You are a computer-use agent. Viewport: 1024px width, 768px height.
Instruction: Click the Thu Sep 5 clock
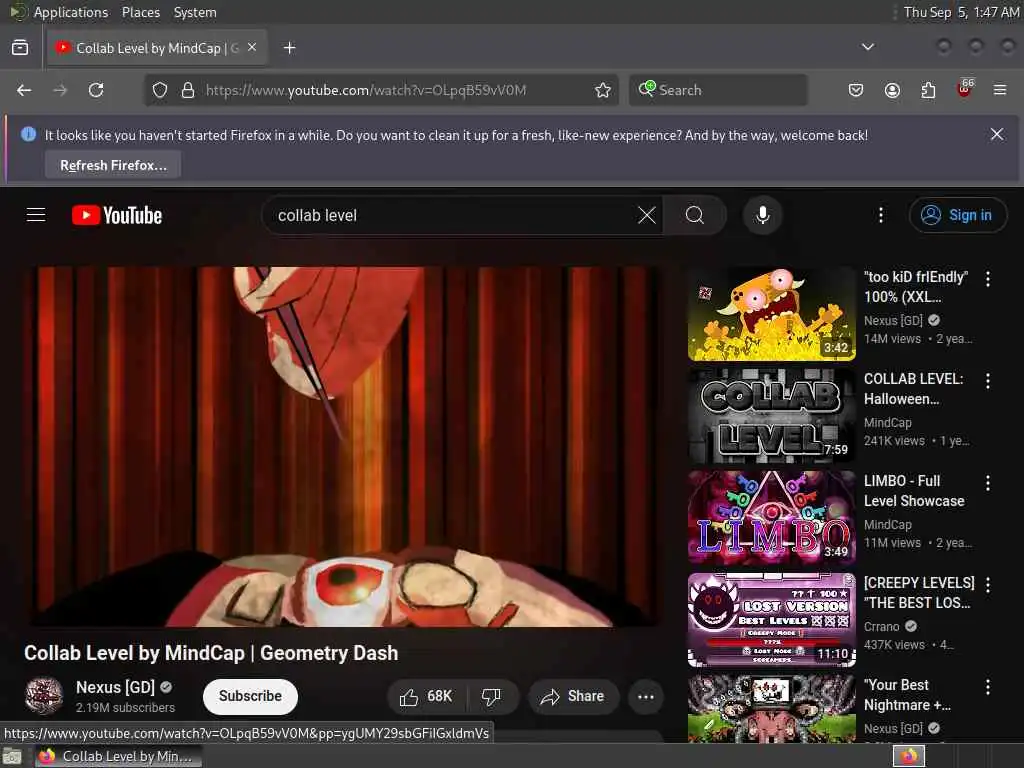coord(961,12)
